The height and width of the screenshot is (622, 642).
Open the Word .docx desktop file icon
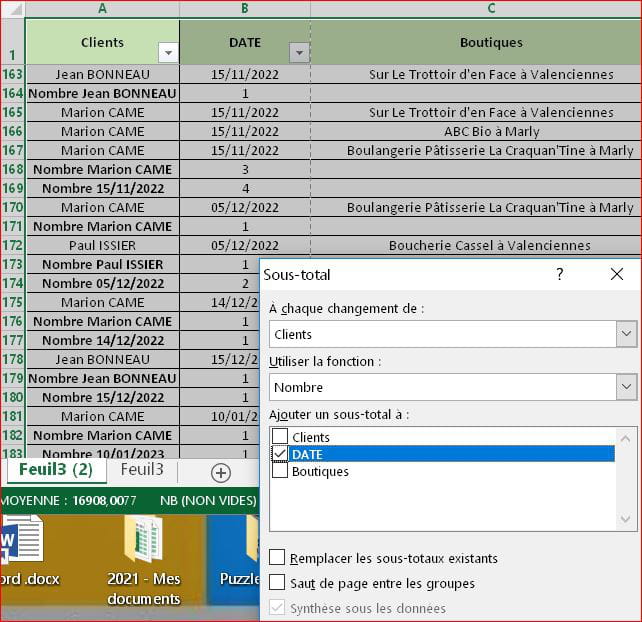pos(21,539)
